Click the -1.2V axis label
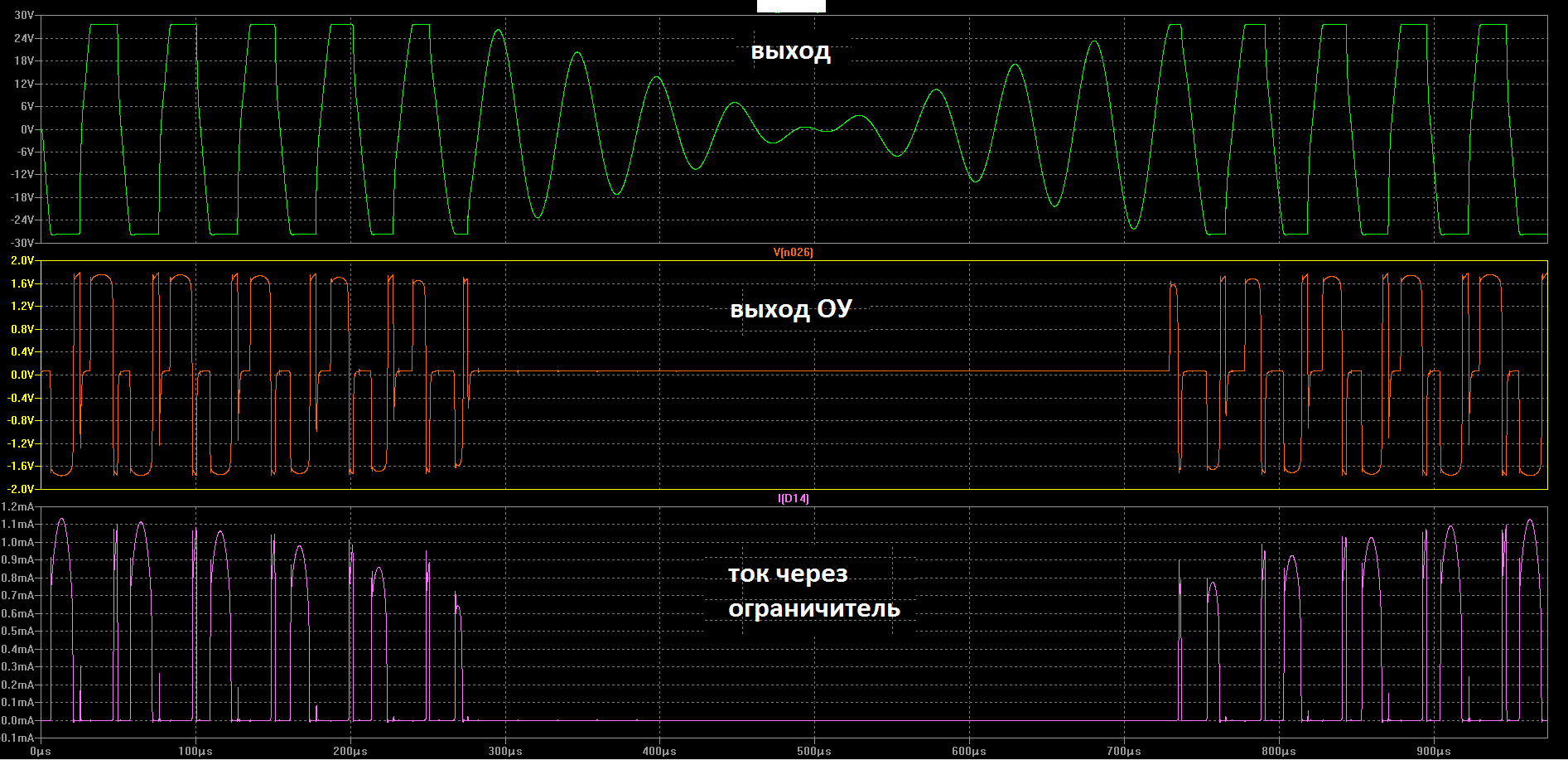 point(21,443)
